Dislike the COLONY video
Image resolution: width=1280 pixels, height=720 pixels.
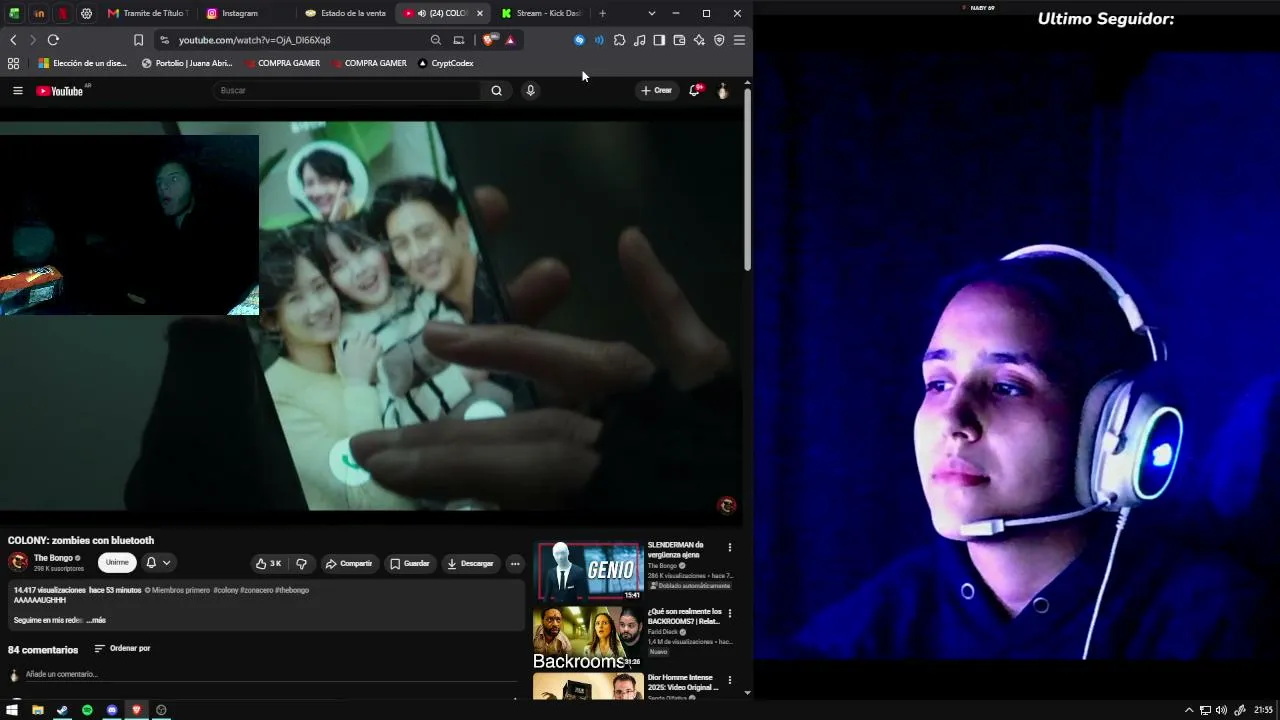[x=301, y=564]
